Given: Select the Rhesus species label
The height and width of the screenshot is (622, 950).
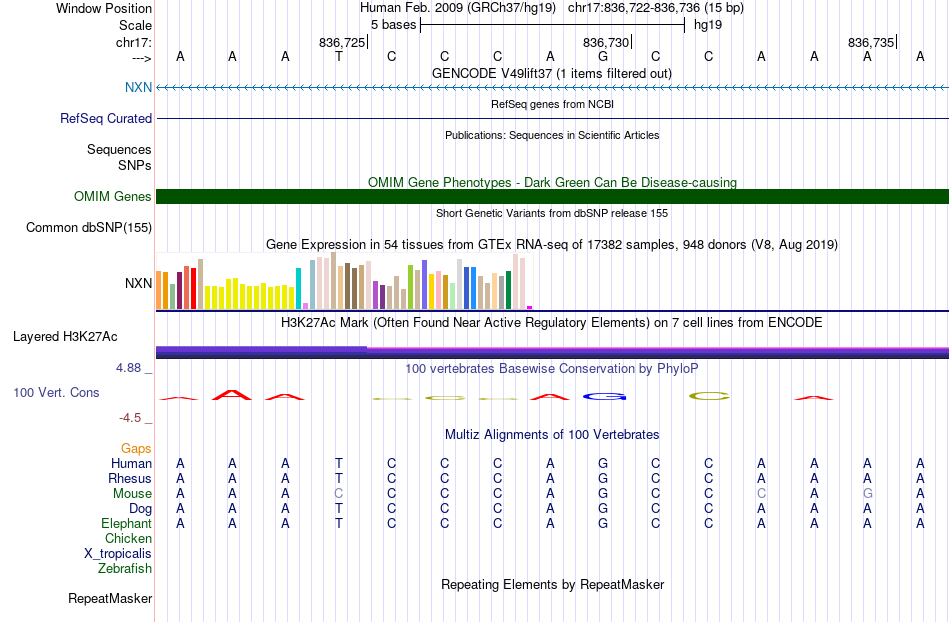Looking at the screenshot, I should (130, 478).
